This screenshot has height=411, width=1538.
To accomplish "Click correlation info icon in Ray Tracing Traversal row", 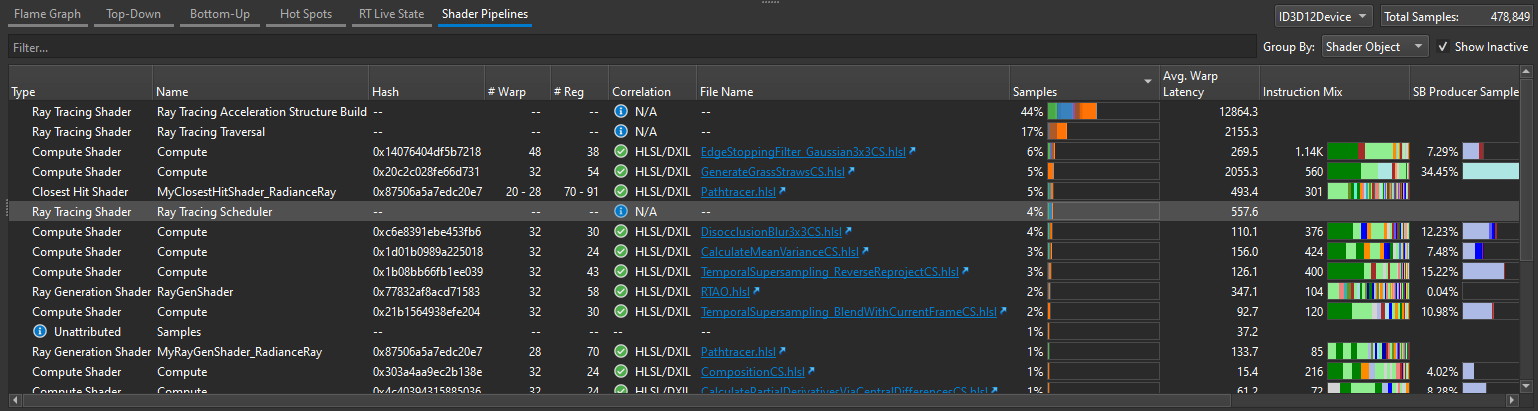I will pos(620,132).
